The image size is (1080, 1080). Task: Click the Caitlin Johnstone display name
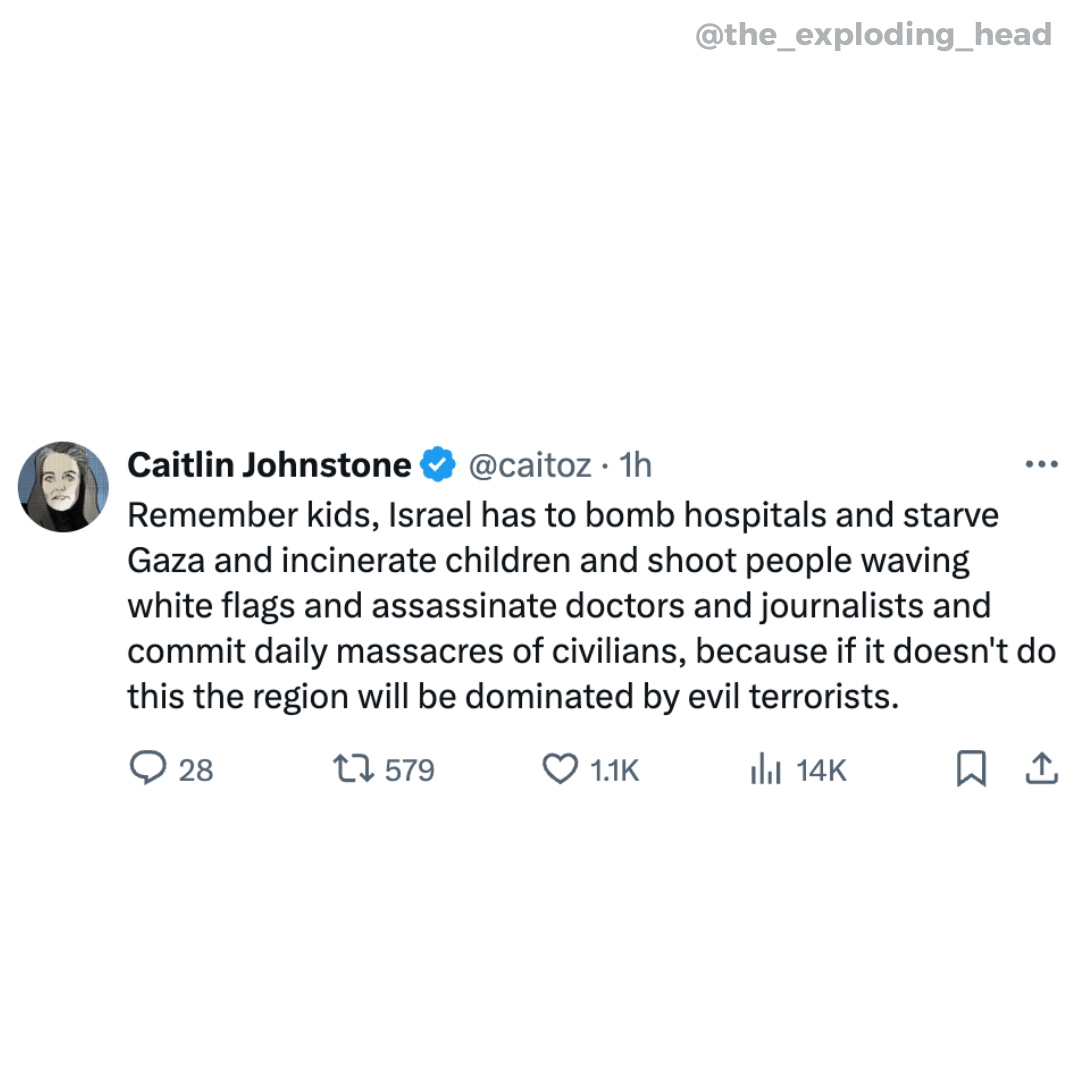(270, 465)
